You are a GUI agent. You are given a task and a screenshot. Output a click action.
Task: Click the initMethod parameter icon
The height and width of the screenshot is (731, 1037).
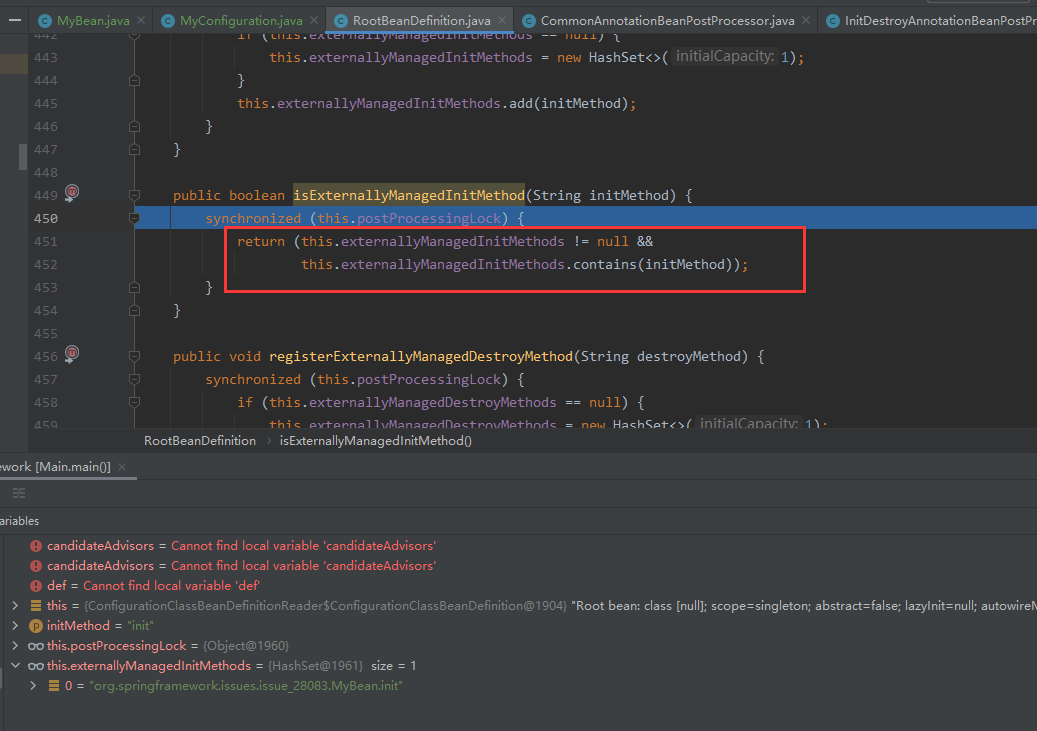click(36, 625)
